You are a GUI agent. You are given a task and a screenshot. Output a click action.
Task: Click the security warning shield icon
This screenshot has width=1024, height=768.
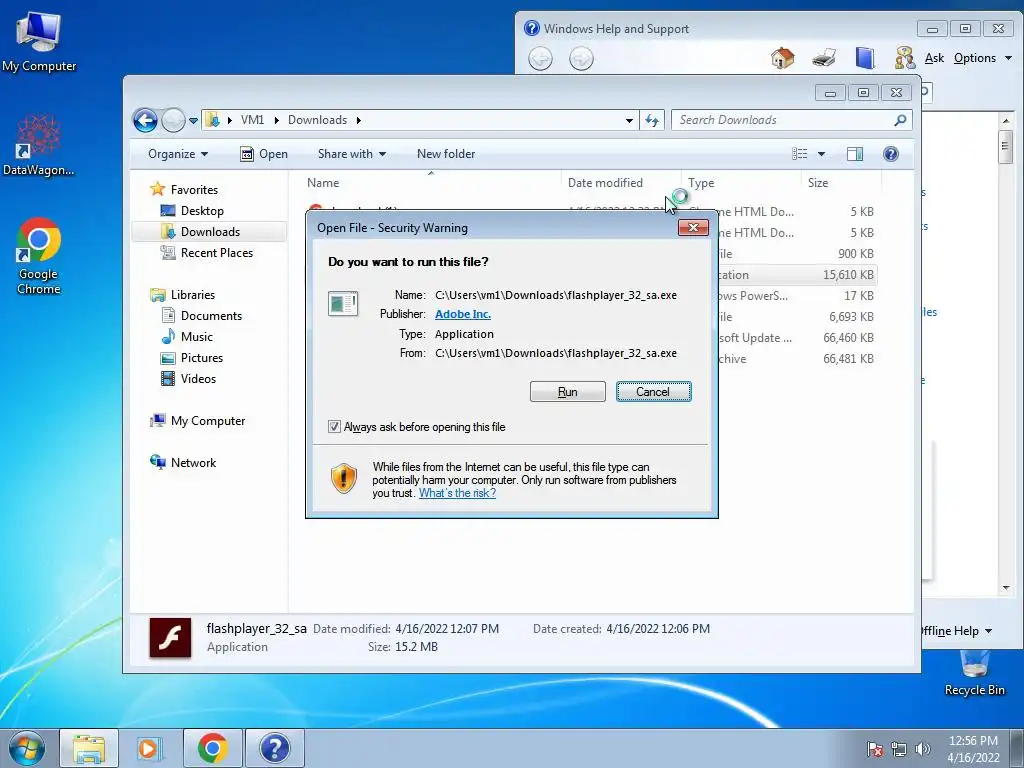click(x=344, y=479)
